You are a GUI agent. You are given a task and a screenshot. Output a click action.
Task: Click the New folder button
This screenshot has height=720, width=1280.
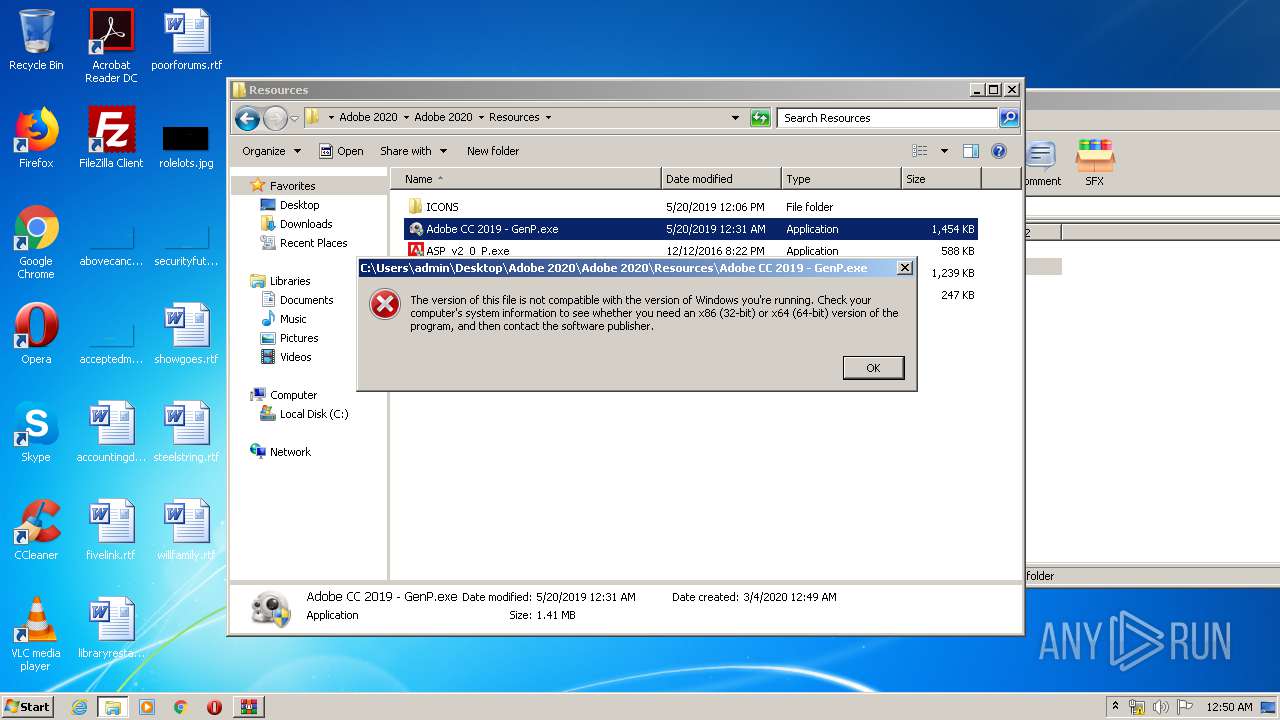(493, 151)
